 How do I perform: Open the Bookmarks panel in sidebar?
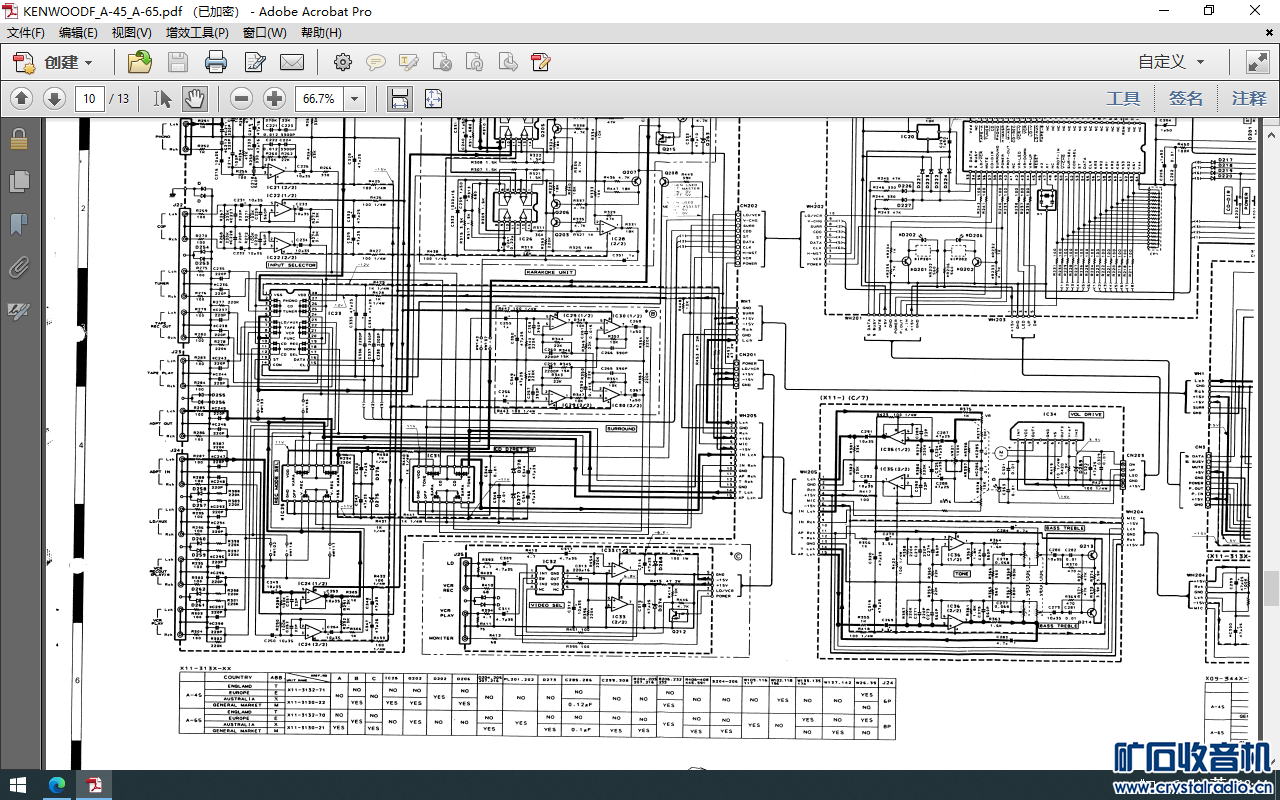coord(18,224)
